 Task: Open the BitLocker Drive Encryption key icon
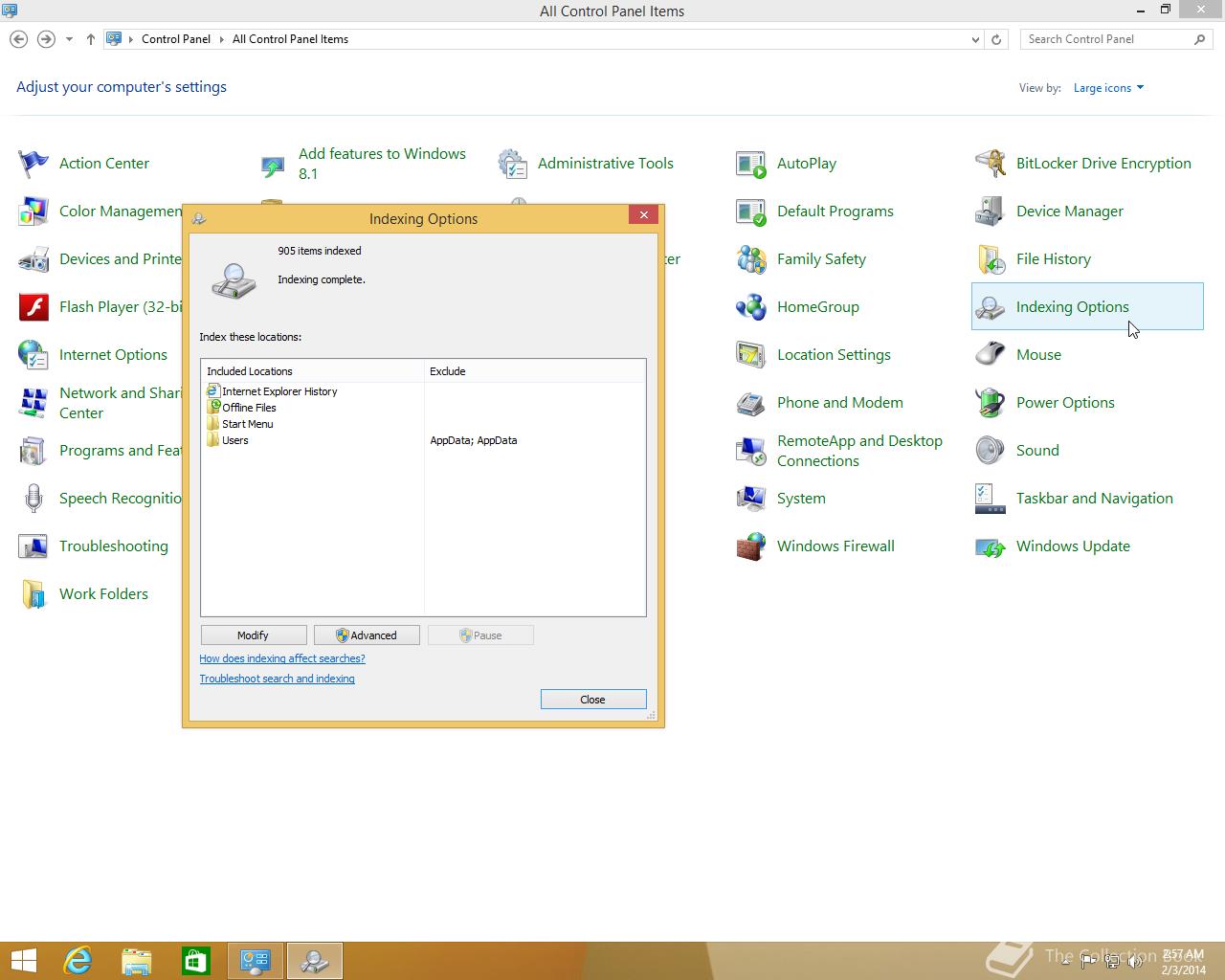coord(991,164)
